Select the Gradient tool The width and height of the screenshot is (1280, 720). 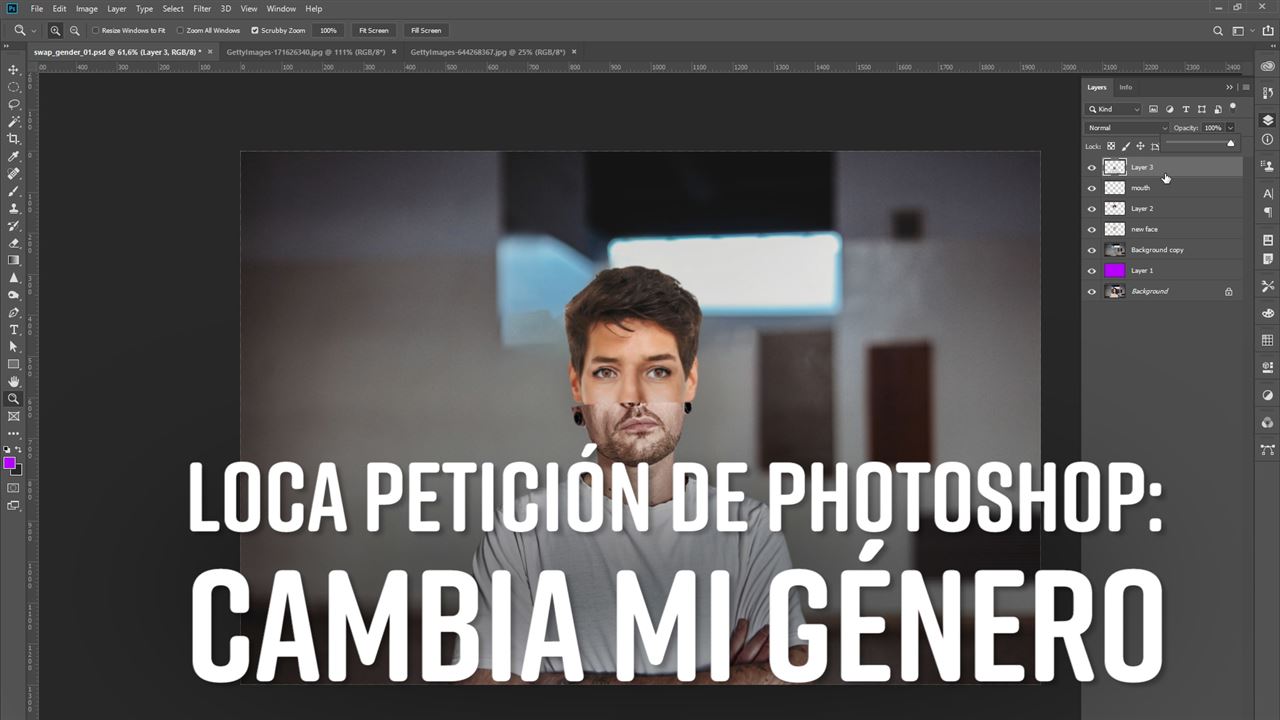point(14,260)
